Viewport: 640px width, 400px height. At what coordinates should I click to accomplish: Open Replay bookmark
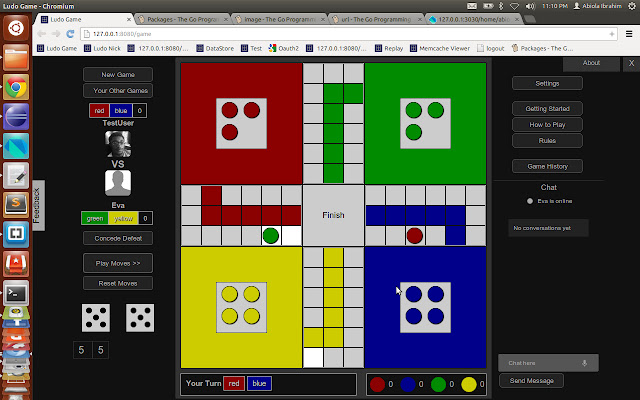[389, 48]
